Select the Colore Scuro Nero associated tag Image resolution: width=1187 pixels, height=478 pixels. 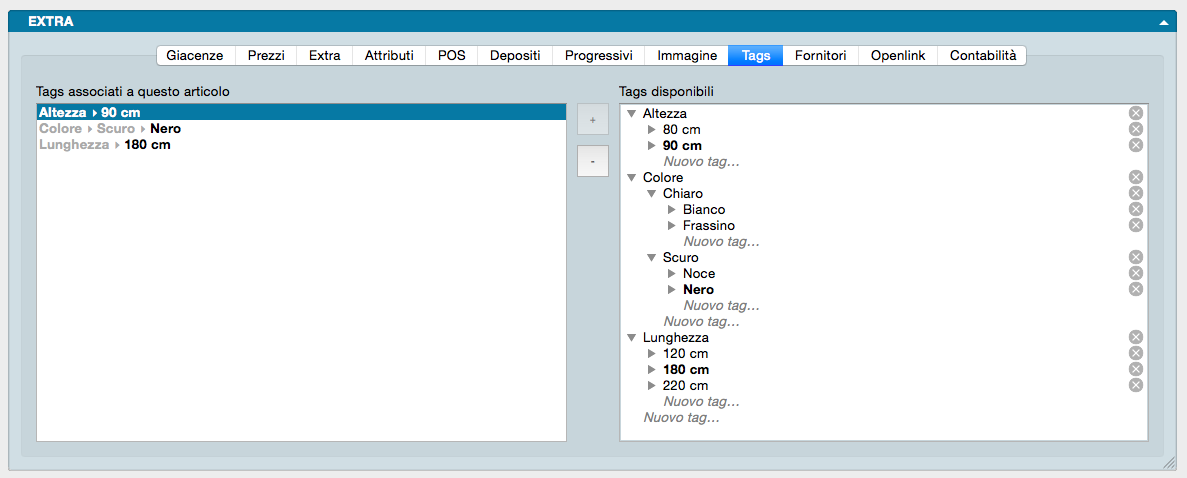point(110,129)
